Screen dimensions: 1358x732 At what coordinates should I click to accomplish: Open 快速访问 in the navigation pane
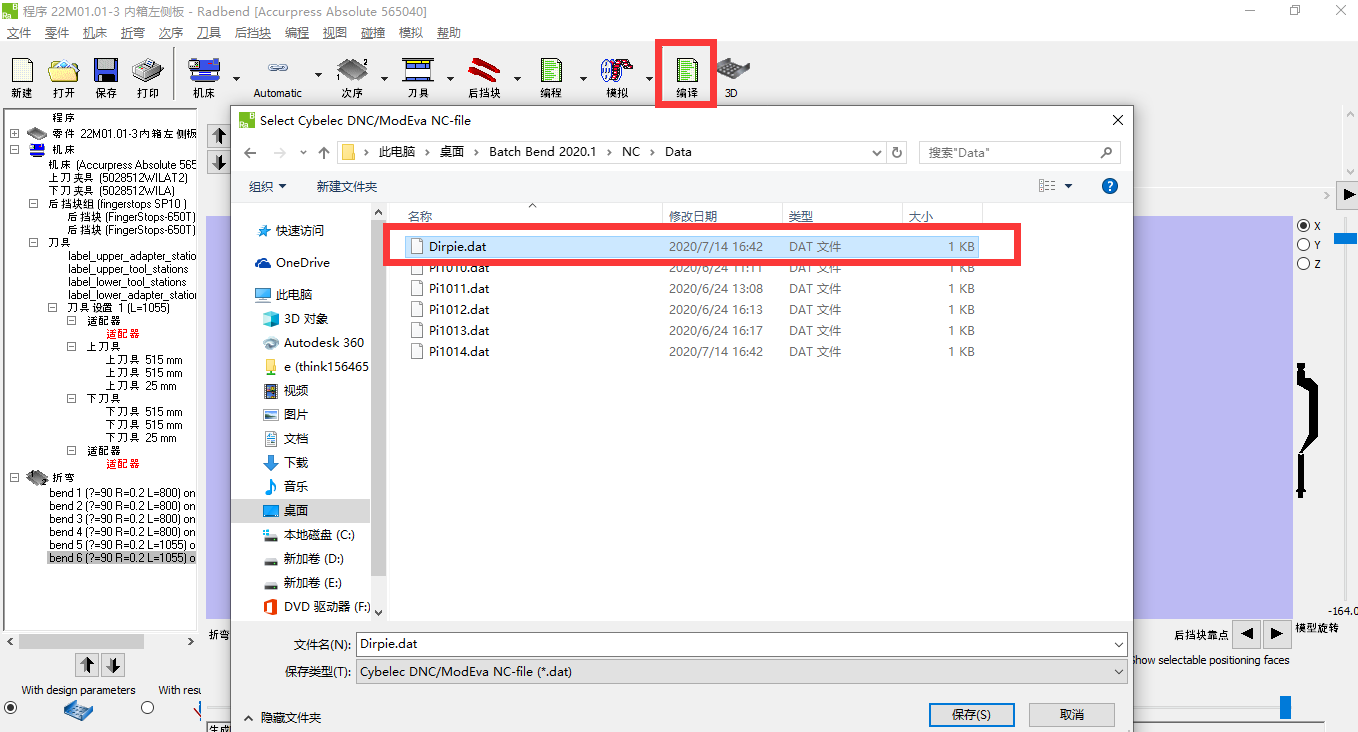point(300,230)
